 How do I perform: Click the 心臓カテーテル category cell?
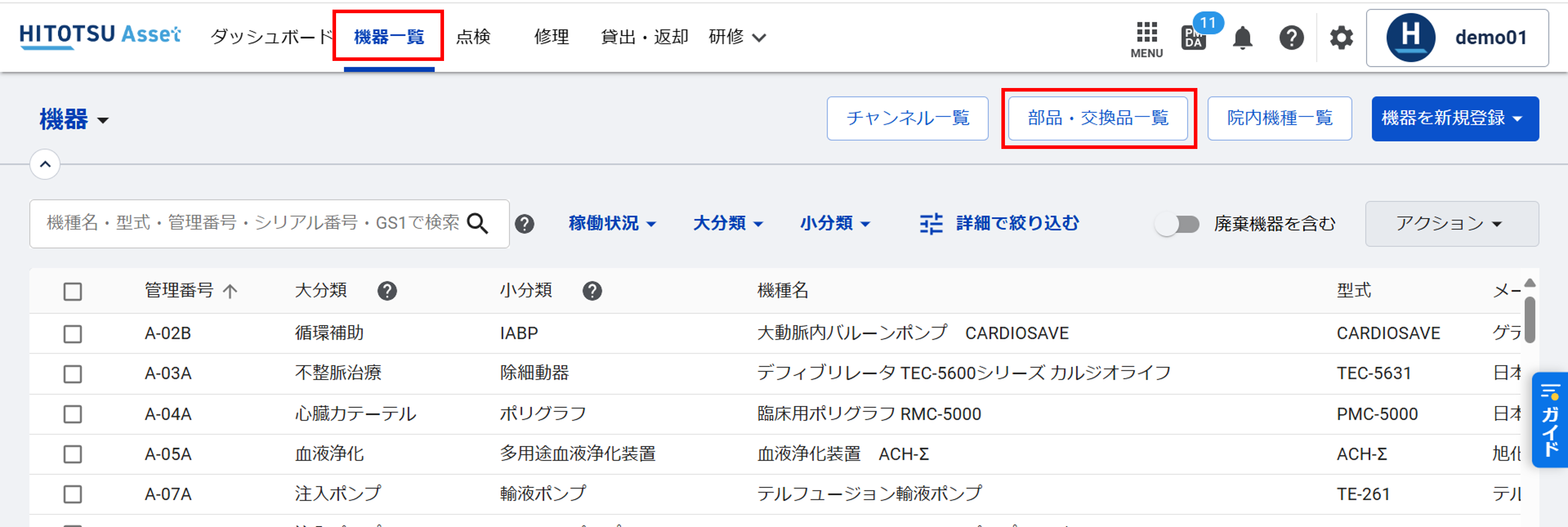click(356, 414)
